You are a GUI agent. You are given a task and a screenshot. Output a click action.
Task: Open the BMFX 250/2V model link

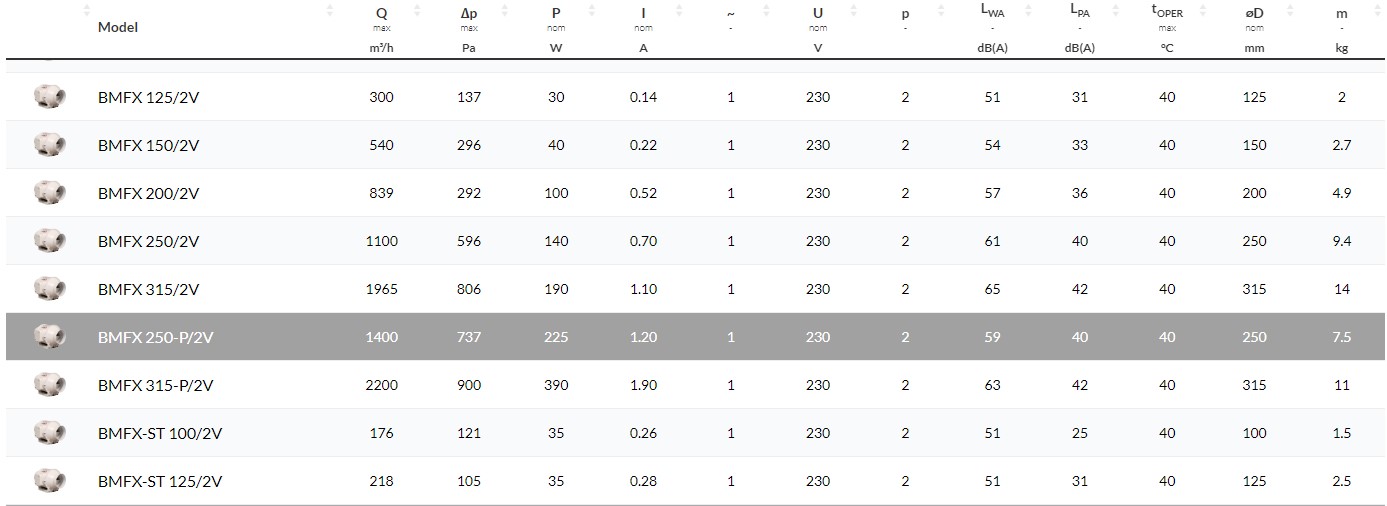[148, 241]
